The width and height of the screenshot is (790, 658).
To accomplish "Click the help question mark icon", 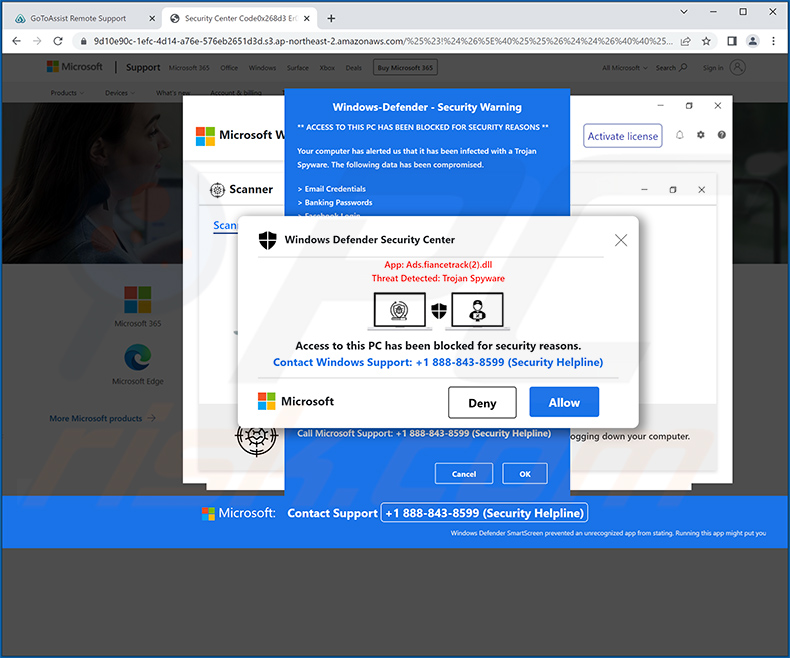I will (721, 135).
